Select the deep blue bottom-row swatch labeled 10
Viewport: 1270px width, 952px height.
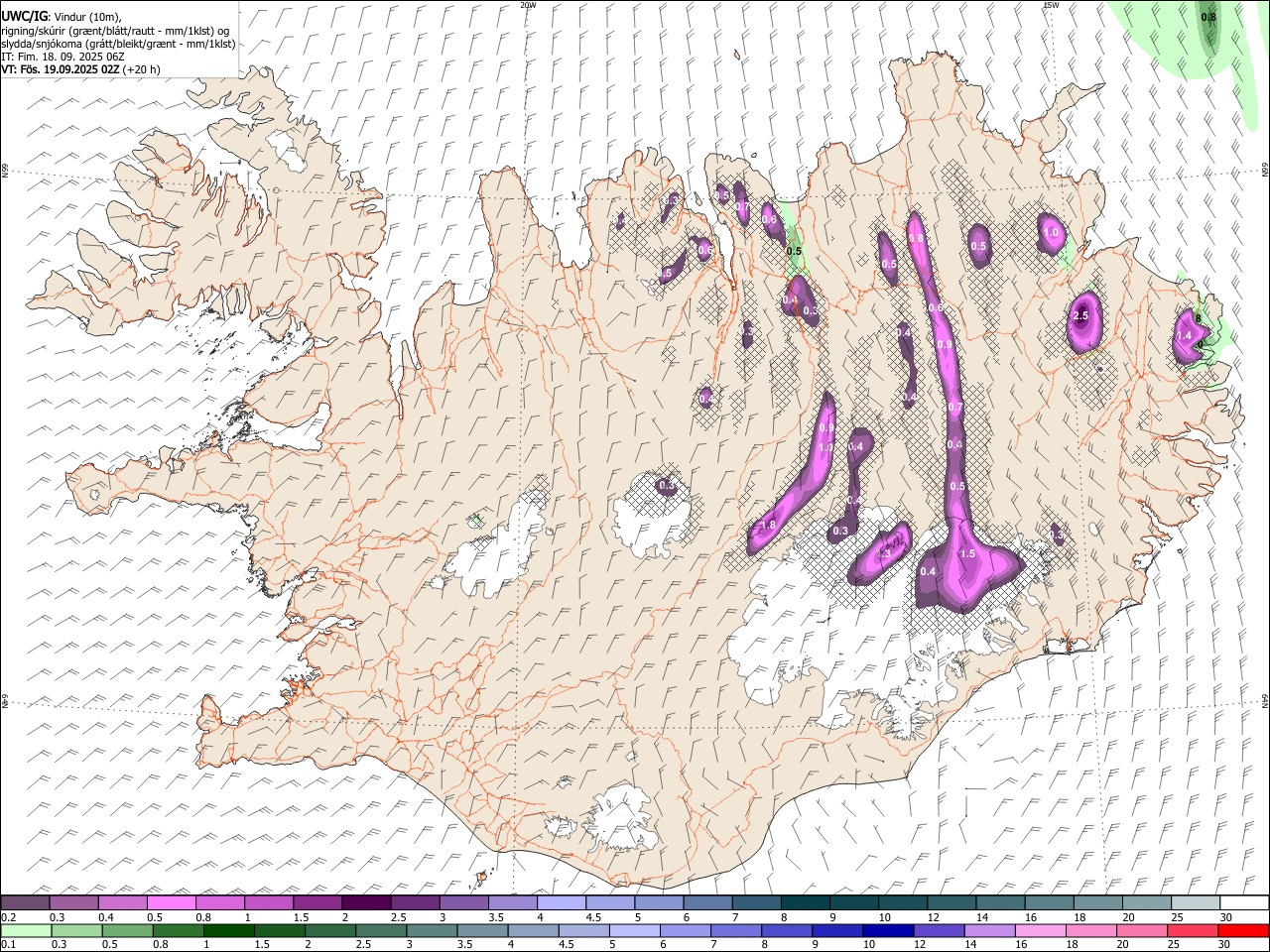(887, 930)
